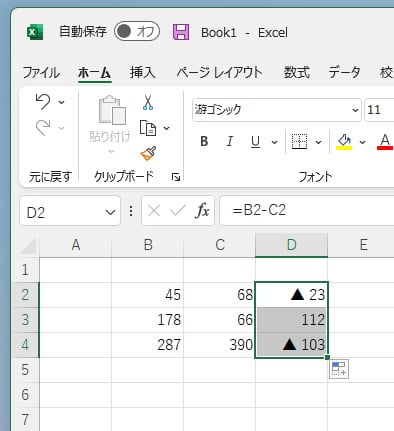Open the Auto Fill Options button
Viewport: 394px width, 431px height.
[x=339, y=369]
